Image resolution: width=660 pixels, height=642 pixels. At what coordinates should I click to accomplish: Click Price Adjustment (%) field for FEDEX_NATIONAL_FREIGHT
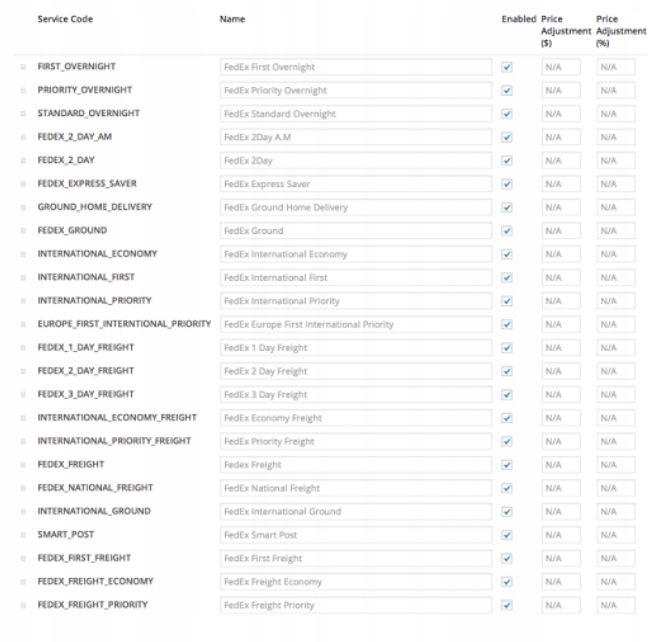click(615, 488)
